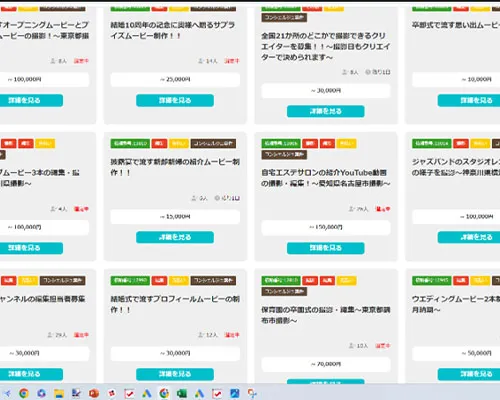The image size is (500, 400).
Task: Click applicant icon on 自宅エステサロン YouTube card
Action: pos(351,209)
